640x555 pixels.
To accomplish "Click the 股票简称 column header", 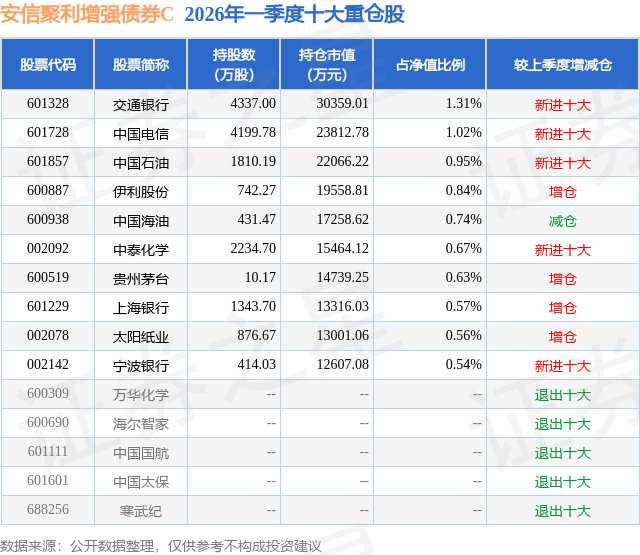I will pos(141,64).
